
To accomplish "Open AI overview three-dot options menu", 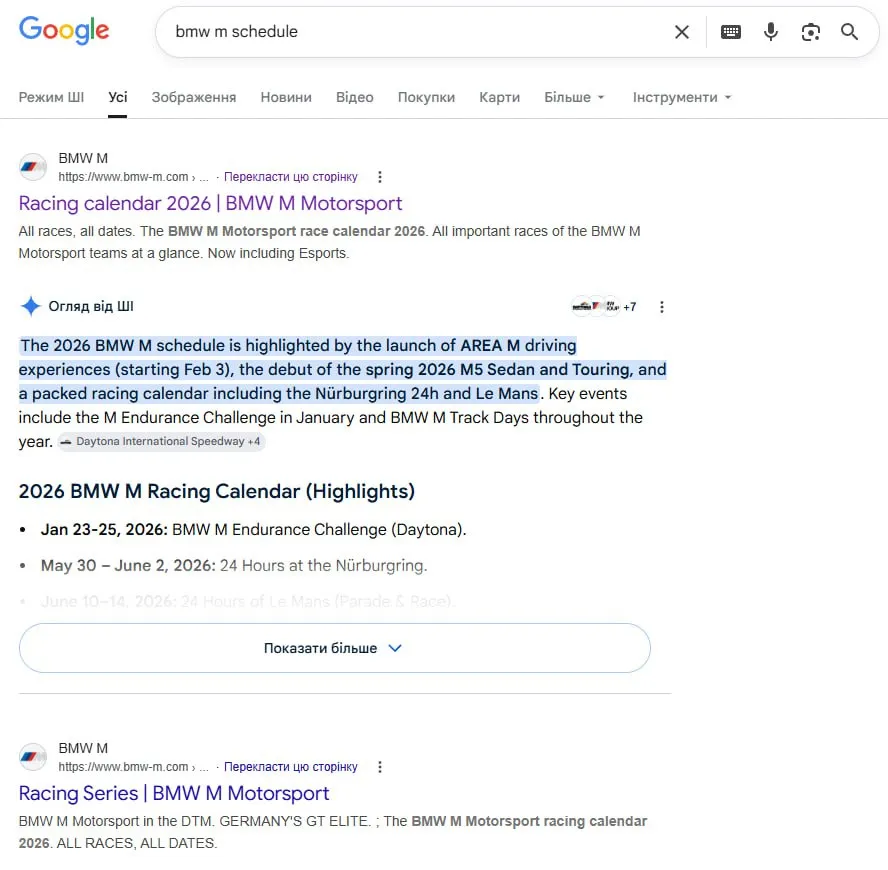I will (661, 307).
